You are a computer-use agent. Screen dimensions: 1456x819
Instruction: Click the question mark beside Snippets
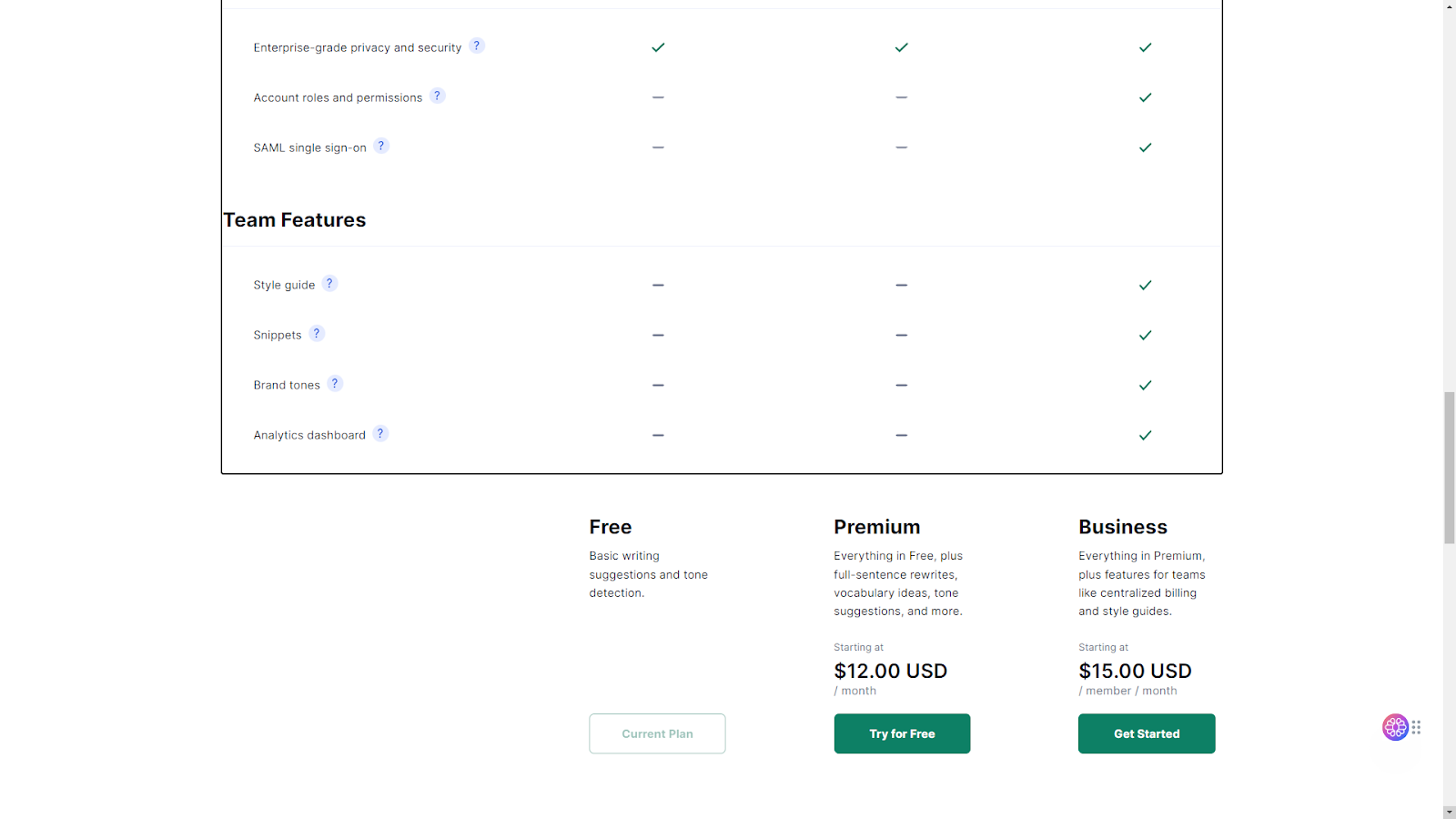pyautogui.click(x=317, y=333)
